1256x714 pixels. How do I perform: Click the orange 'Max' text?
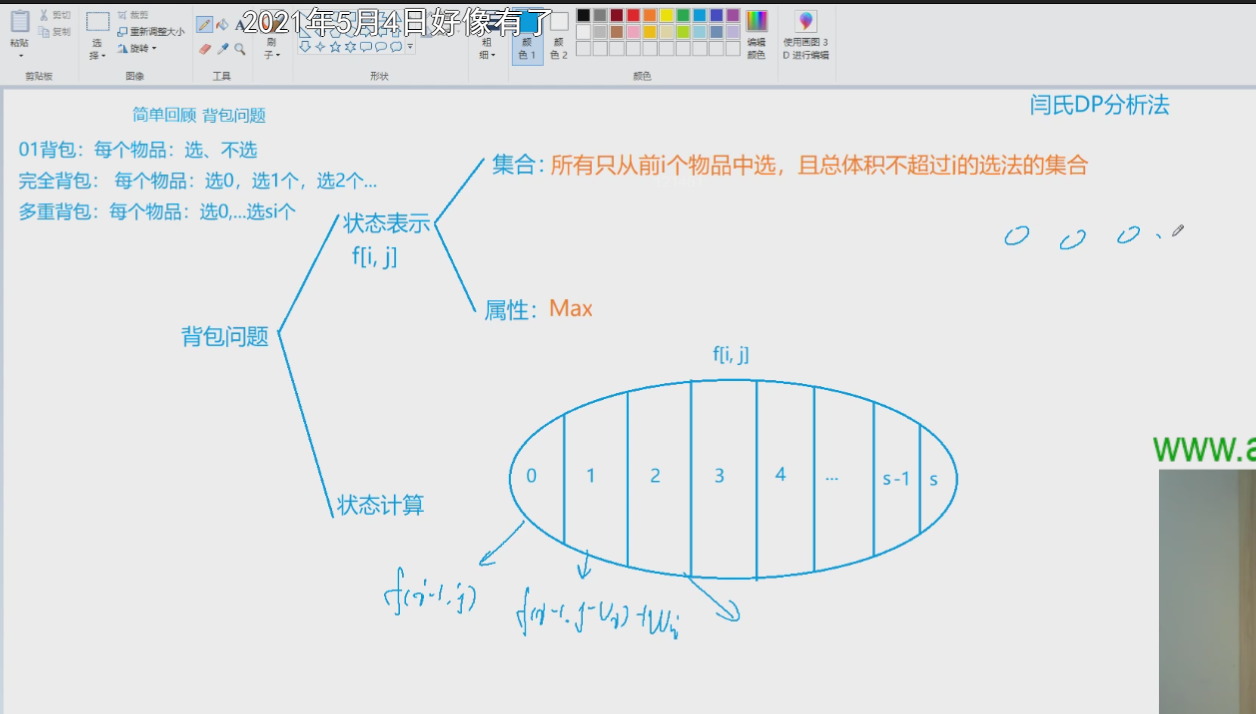click(x=571, y=309)
